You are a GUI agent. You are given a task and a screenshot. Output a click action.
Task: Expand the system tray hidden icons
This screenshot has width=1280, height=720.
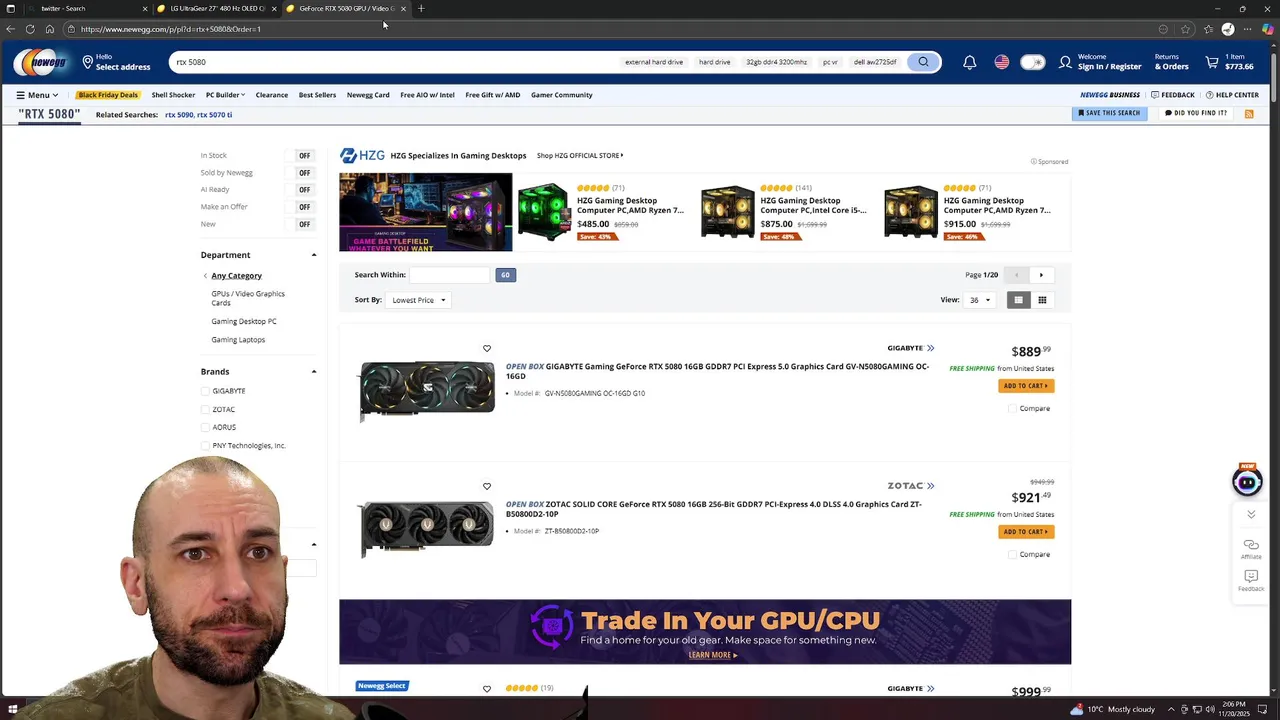click(x=1169, y=710)
